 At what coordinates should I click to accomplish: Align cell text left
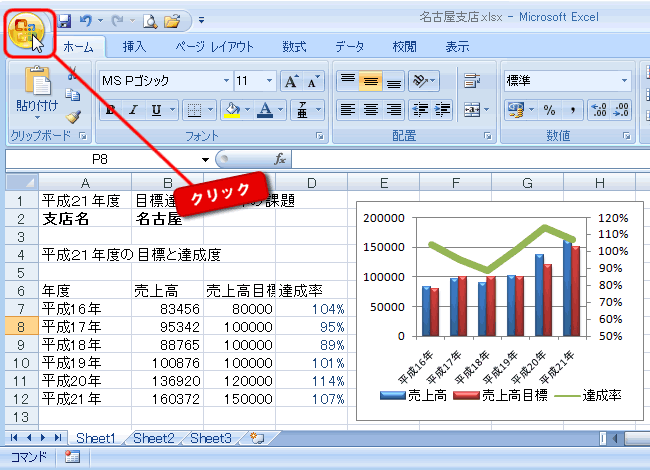348,110
